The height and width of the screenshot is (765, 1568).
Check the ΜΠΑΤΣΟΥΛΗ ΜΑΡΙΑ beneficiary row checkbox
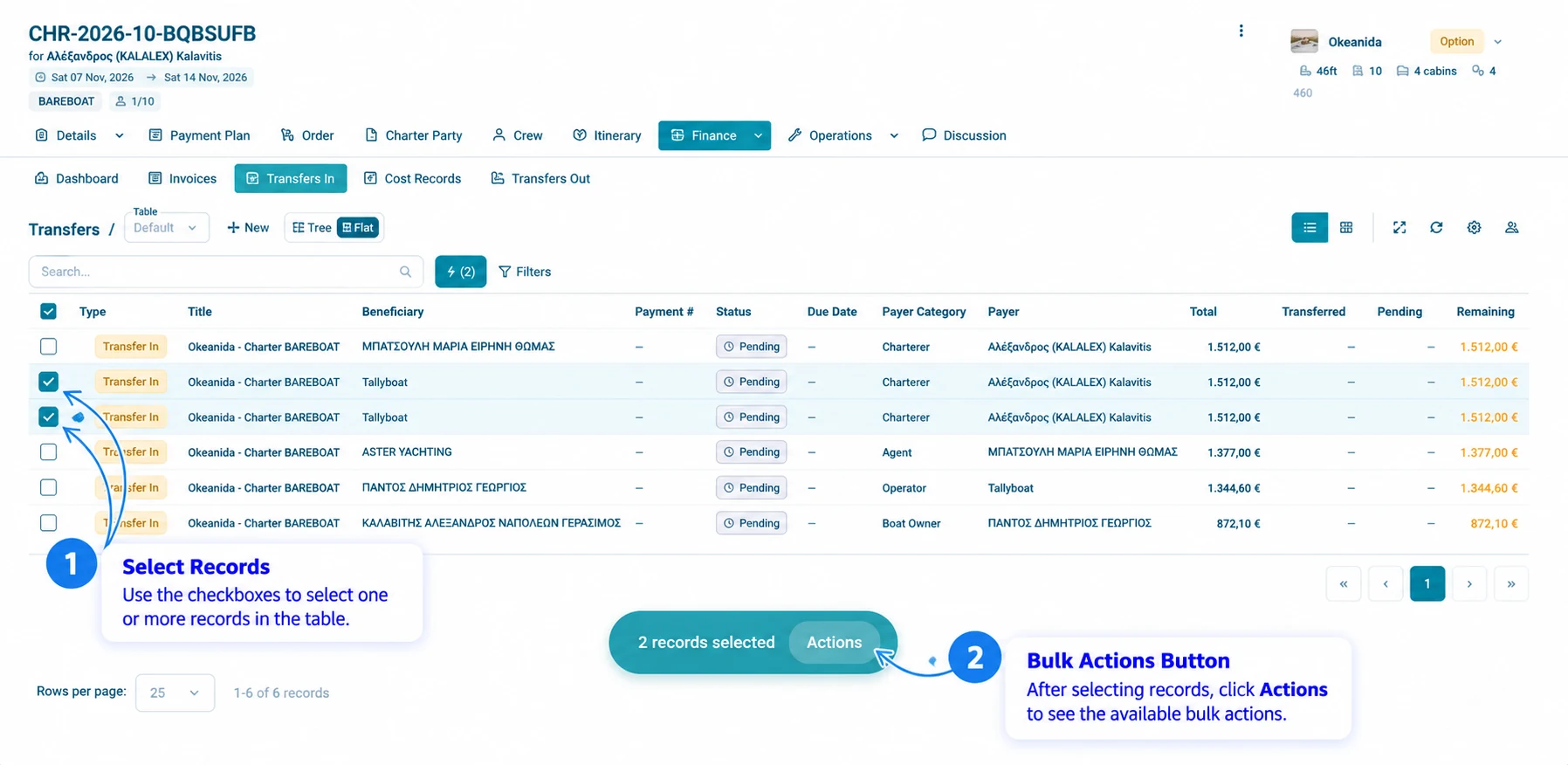click(x=48, y=347)
